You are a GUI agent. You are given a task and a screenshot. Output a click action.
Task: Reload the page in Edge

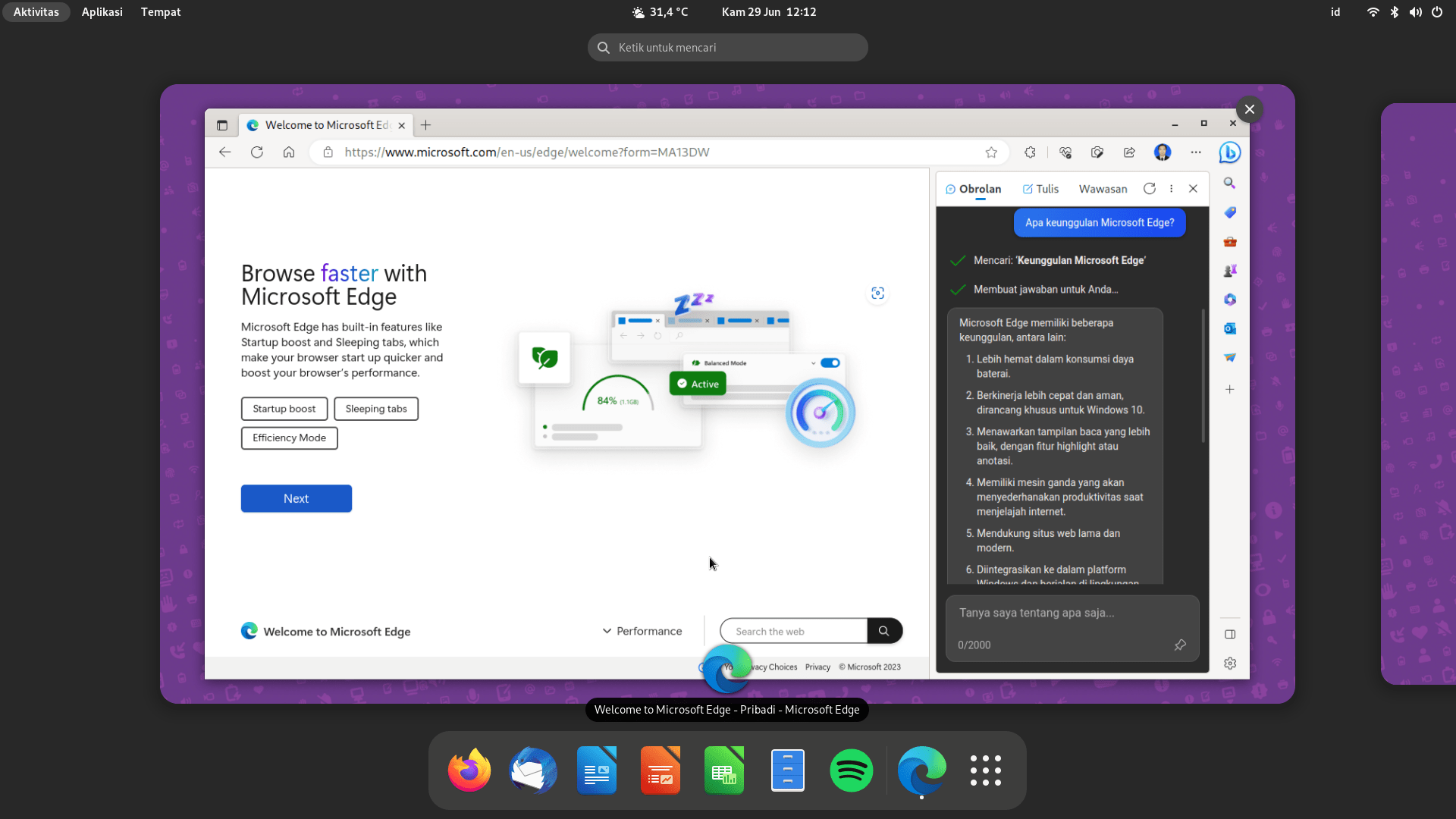click(257, 152)
